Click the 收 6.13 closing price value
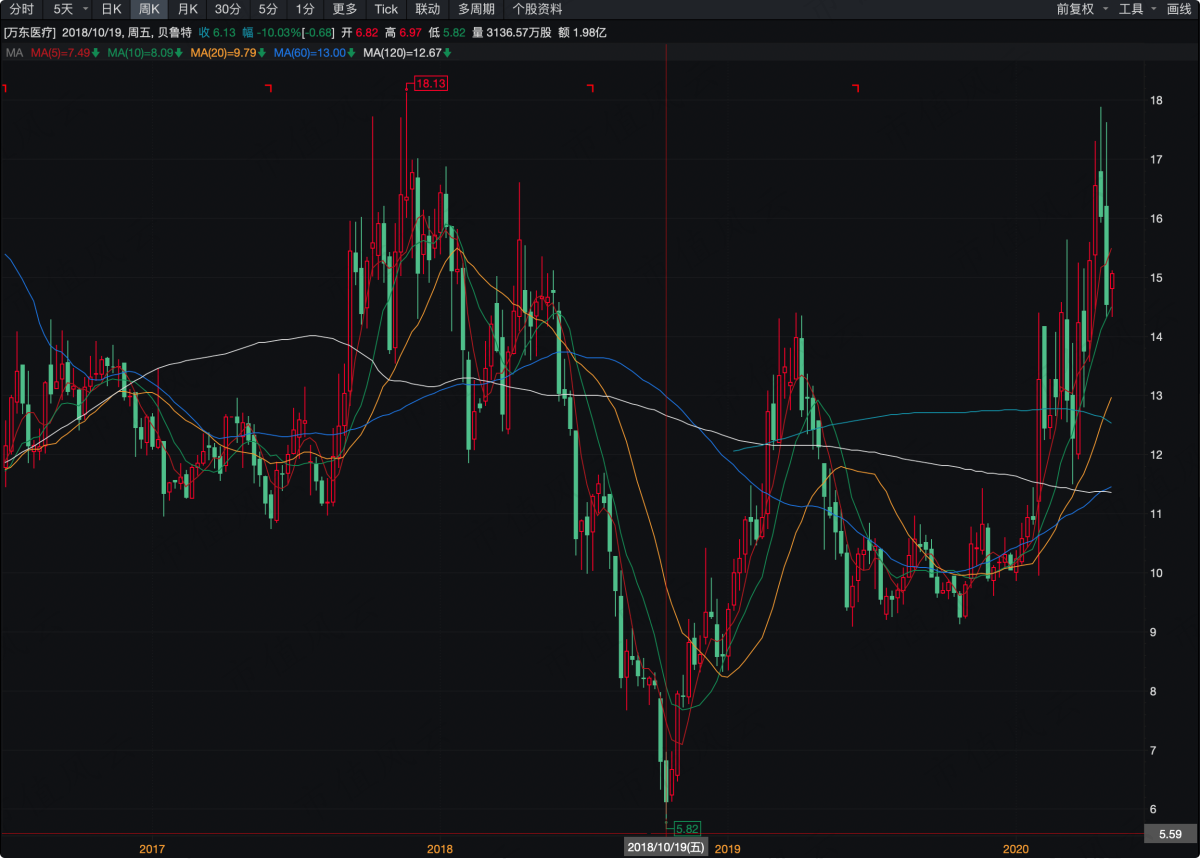The image size is (1200, 859). tap(217, 32)
